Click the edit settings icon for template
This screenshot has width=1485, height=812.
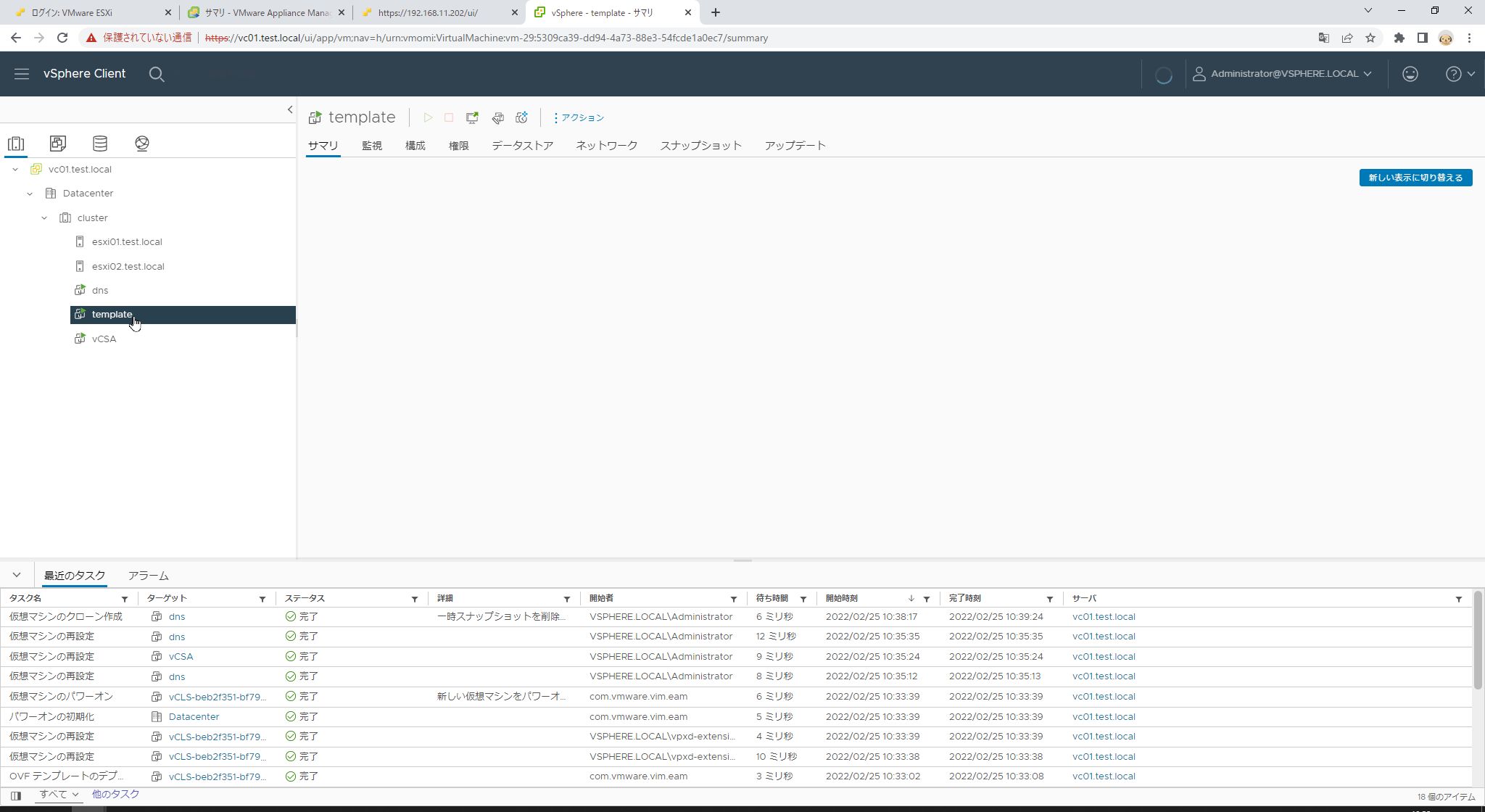497,117
